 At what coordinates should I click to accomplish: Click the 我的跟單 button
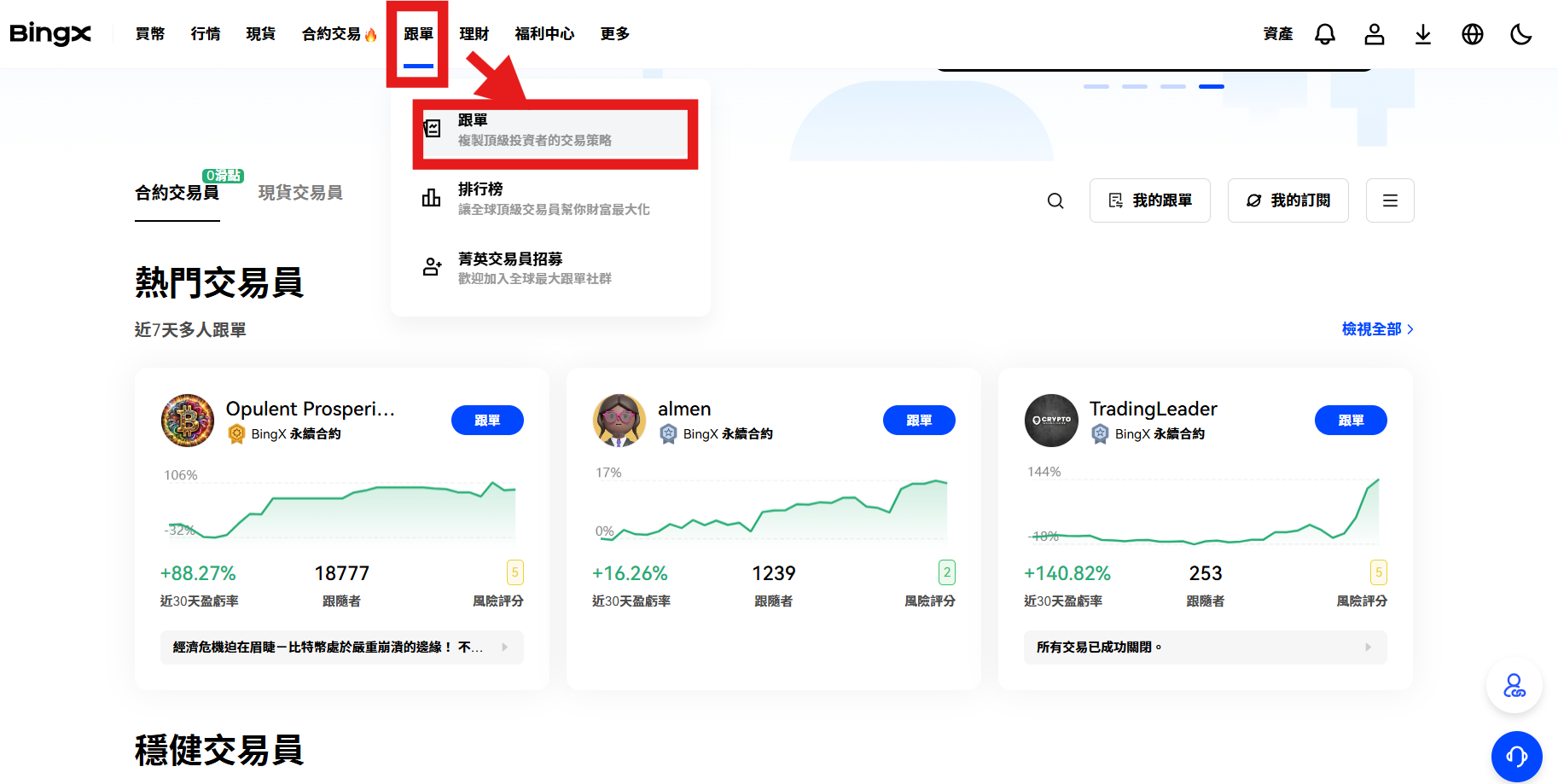1149,200
